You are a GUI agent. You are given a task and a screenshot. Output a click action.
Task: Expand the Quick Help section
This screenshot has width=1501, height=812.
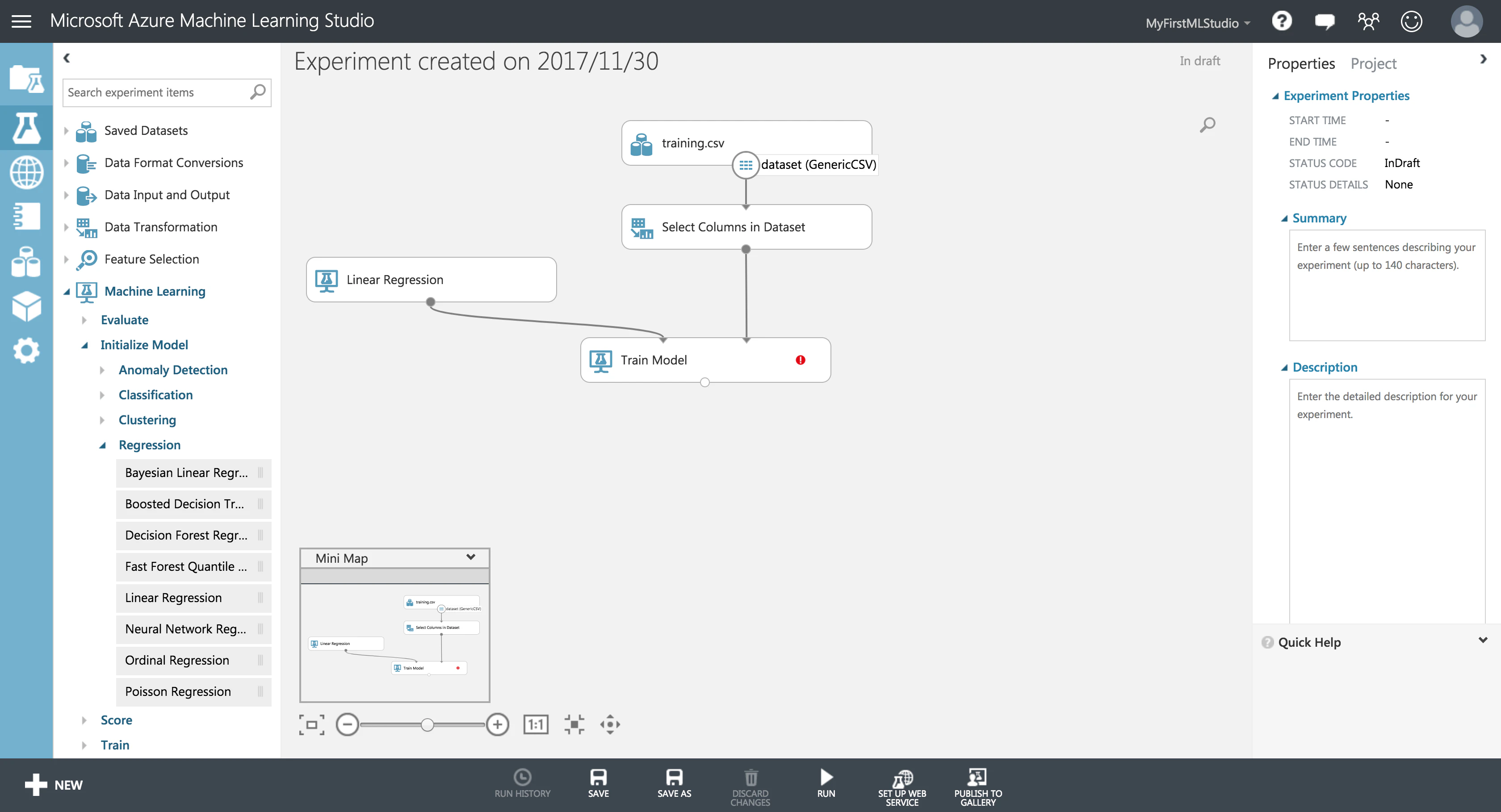pyautogui.click(x=1483, y=640)
